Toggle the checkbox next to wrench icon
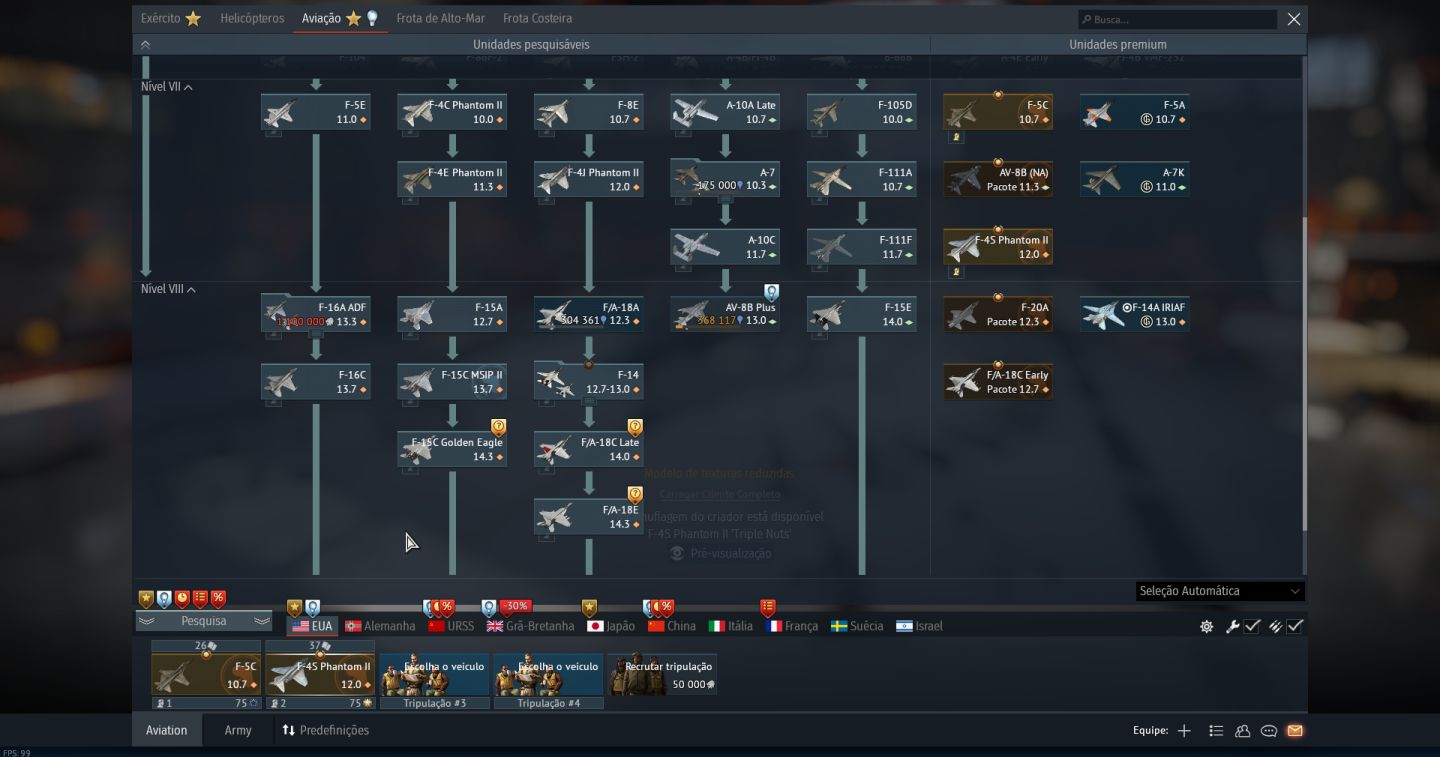Image resolution: width=1440 pixels, height=757 pixels. (x=1251, y=627)
